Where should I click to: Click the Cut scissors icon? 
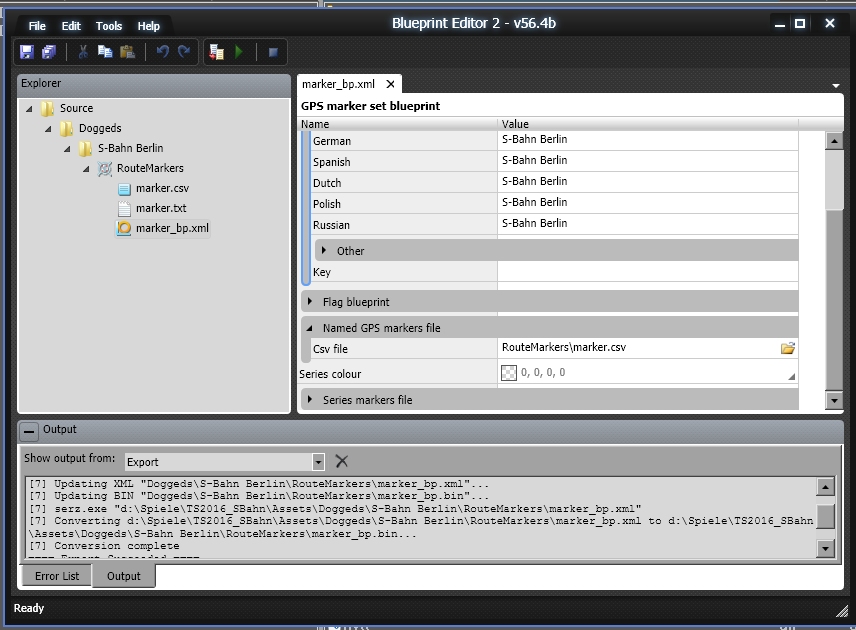tap(84, 52)
